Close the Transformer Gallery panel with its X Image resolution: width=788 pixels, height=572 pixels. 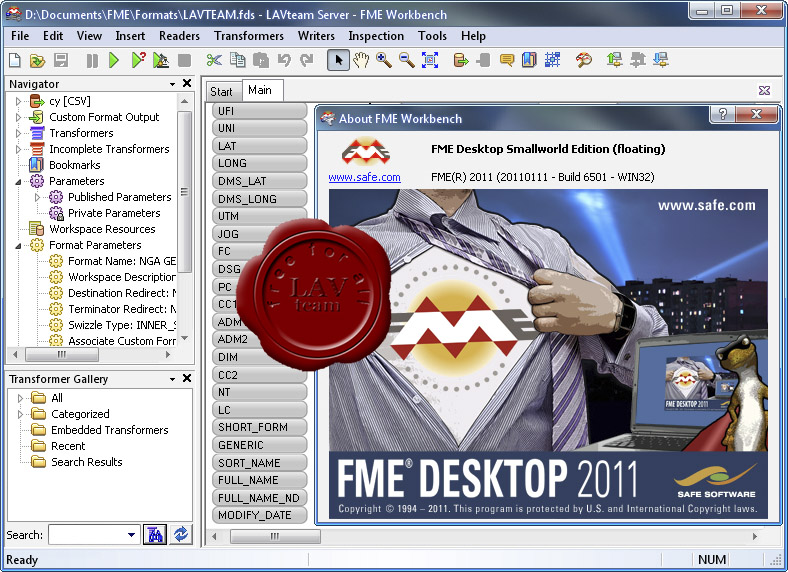tap(187, 378)
